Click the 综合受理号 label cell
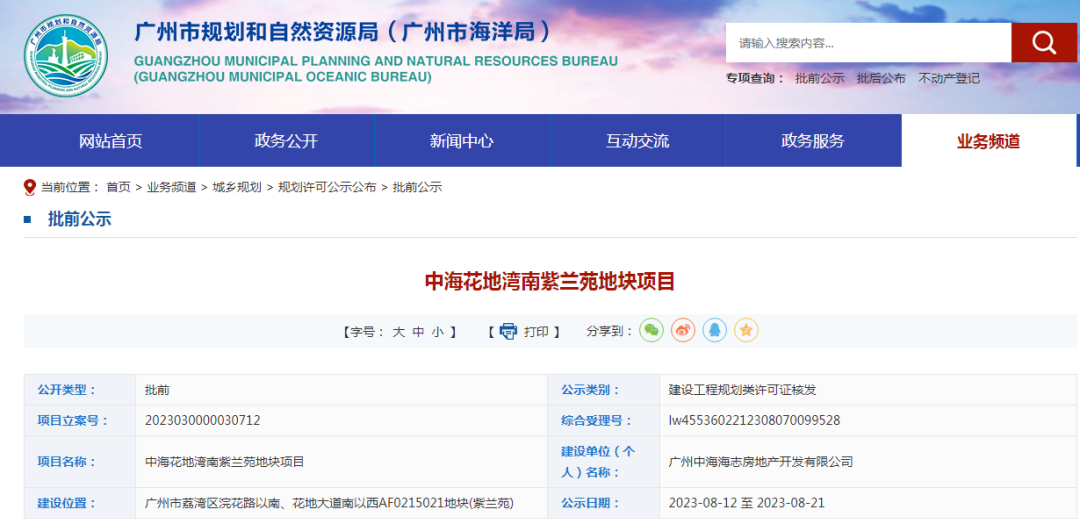Screen dimensions: 1080x524 pos(603,420)
